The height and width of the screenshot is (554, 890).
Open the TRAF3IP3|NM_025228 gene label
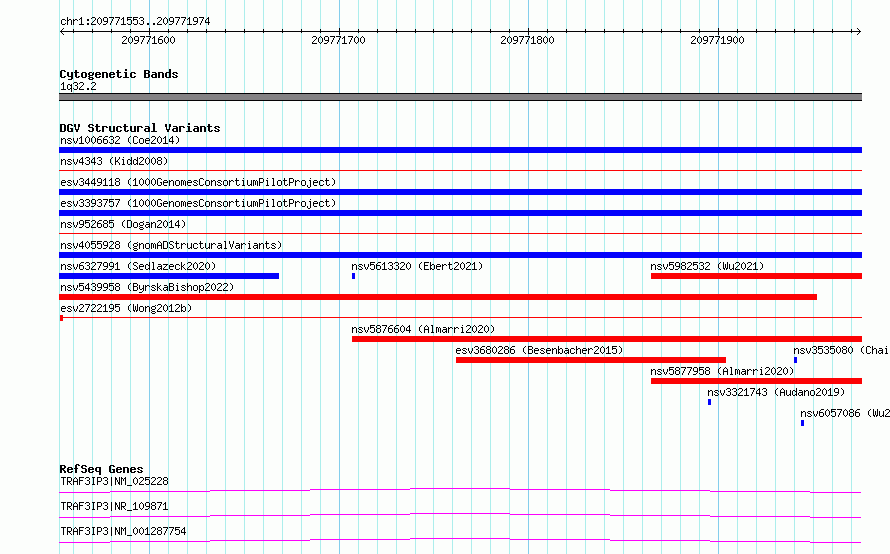pos(114,481)
